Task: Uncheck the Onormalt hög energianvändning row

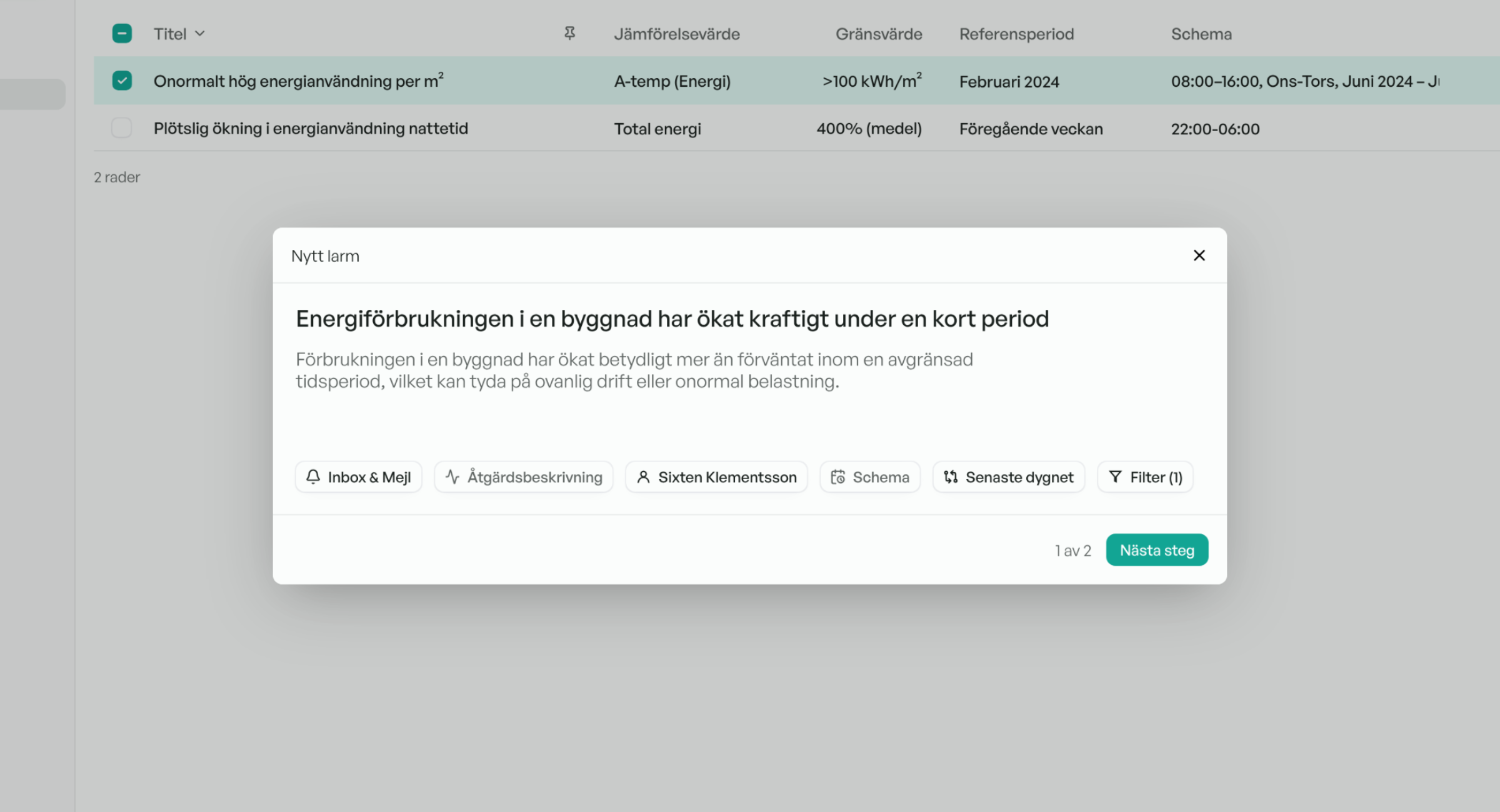Action: coord(122,81)
